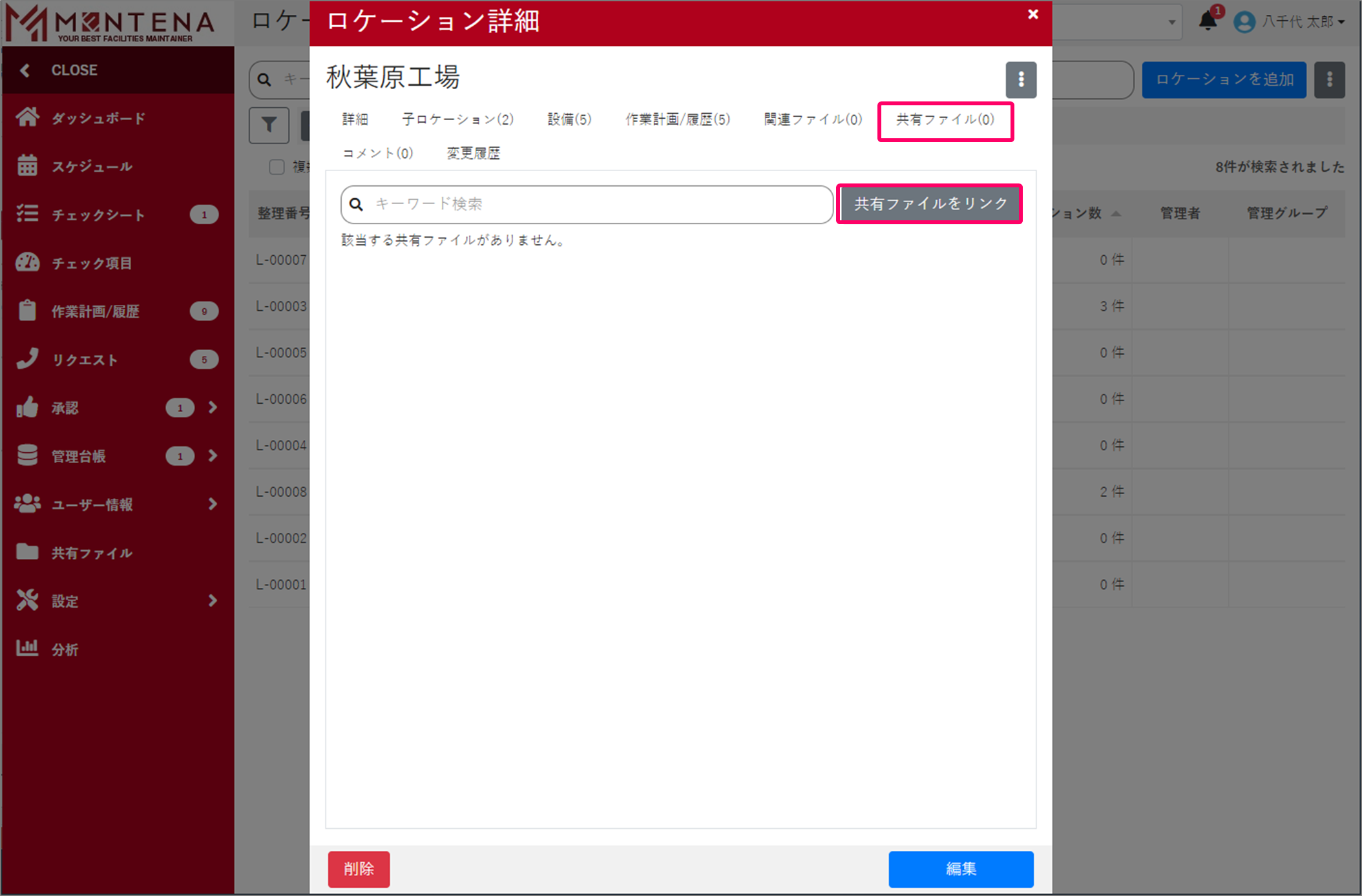Open Analysis via bar chart icon
1362x896 pixels.
(x=27, y=648)
